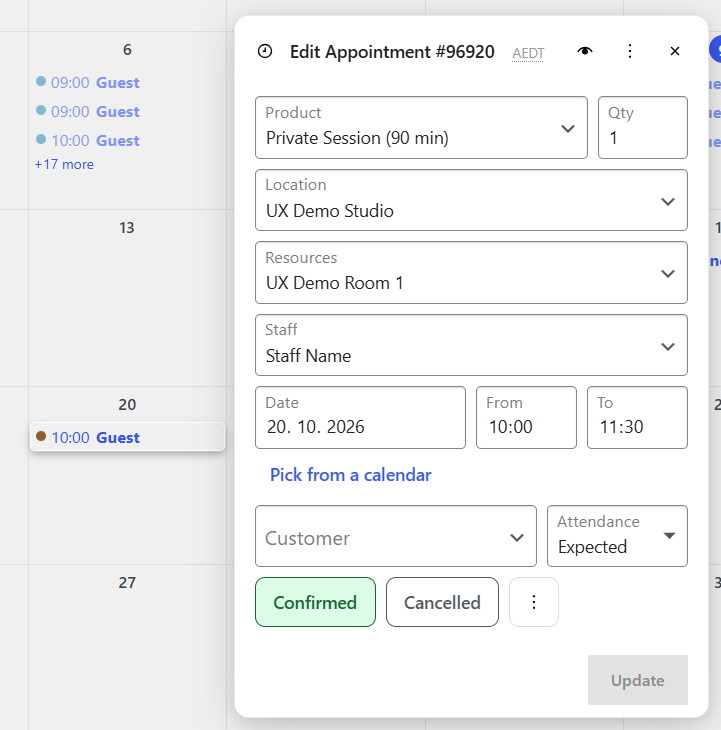Click the Date field showing 20. 10. 2026
The image size is (721, 730).
click(360, 418)
